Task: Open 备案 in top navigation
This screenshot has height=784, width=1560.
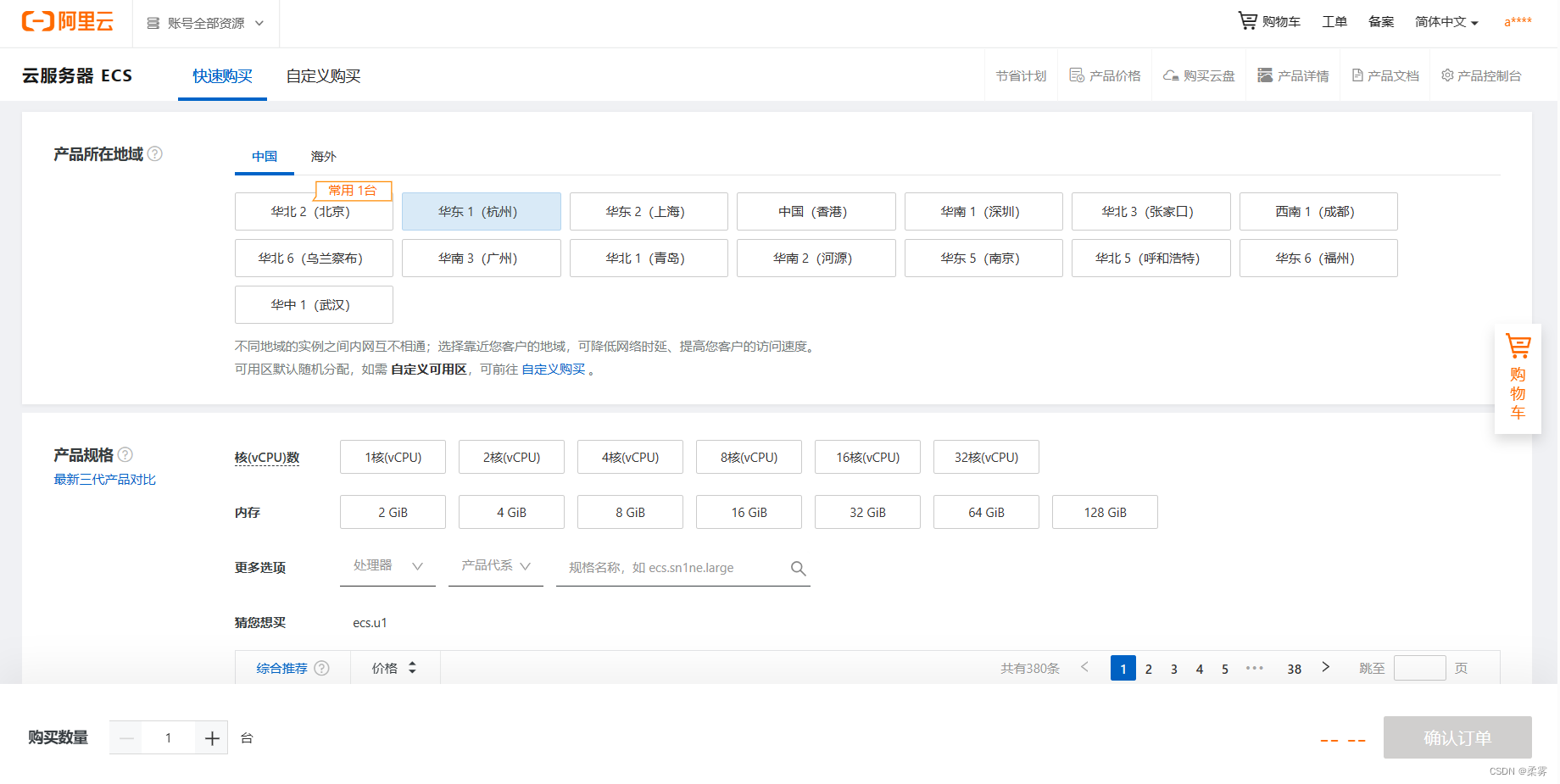Action: (1381, 22)
